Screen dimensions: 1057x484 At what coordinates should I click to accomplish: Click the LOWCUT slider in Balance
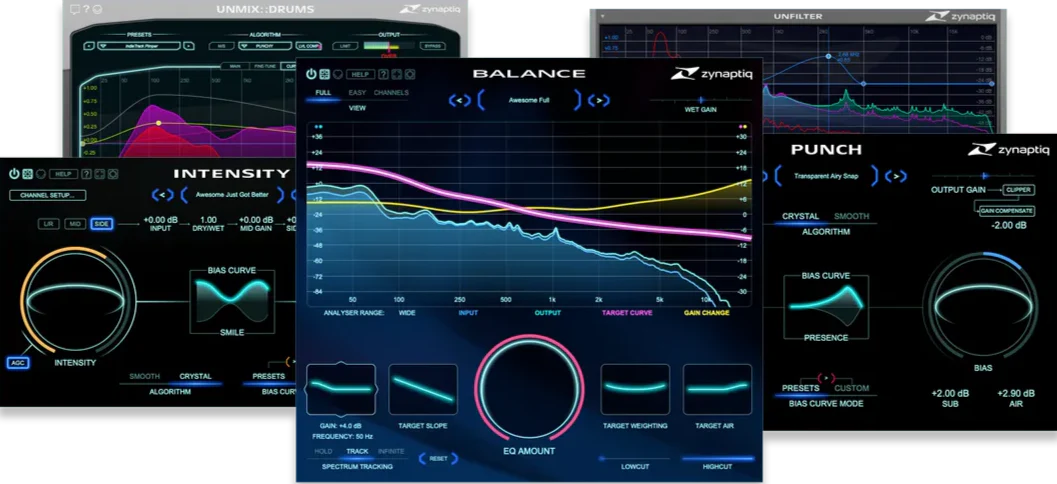coord(634,458)
